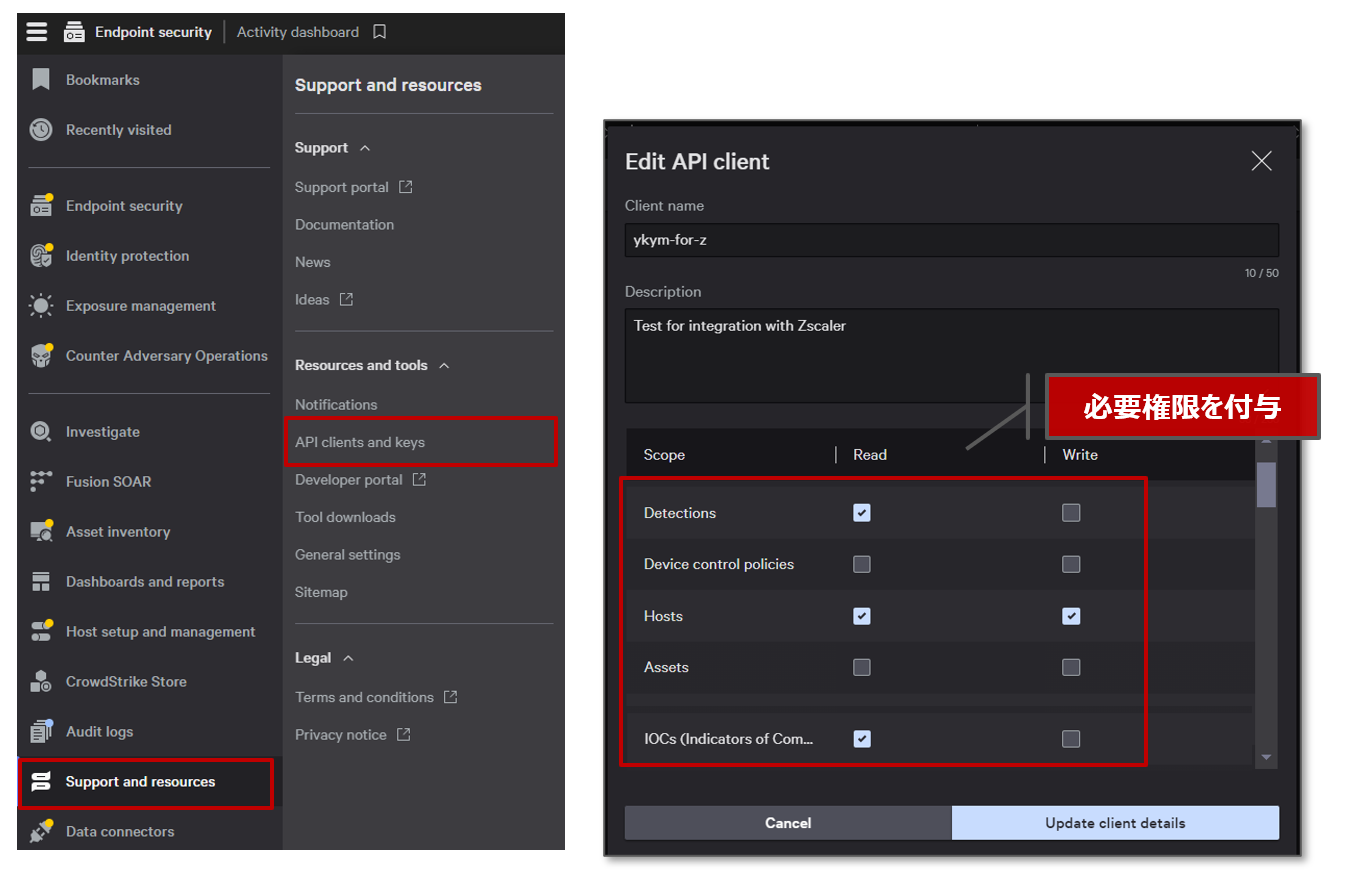Check Detections Write permission
The image size is (1347, 870).
tap(1071, 513)
